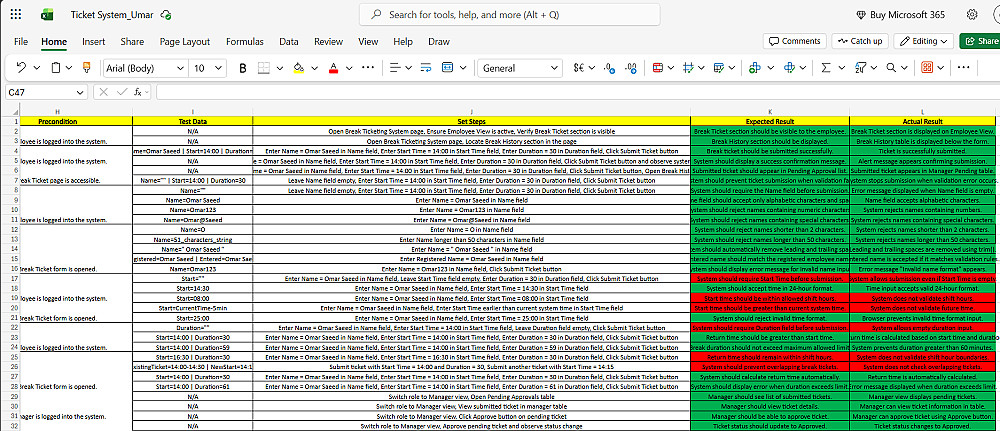
Task: Expand the Name Box dropdown
Action: pos(80,92)
